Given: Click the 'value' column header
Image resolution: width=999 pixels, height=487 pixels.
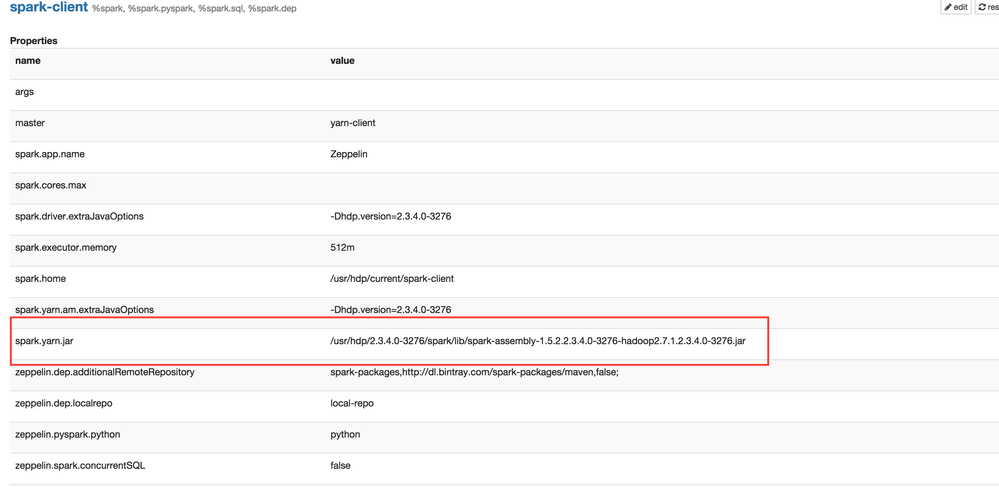Looking at the screenshot, I should (342, 61).
